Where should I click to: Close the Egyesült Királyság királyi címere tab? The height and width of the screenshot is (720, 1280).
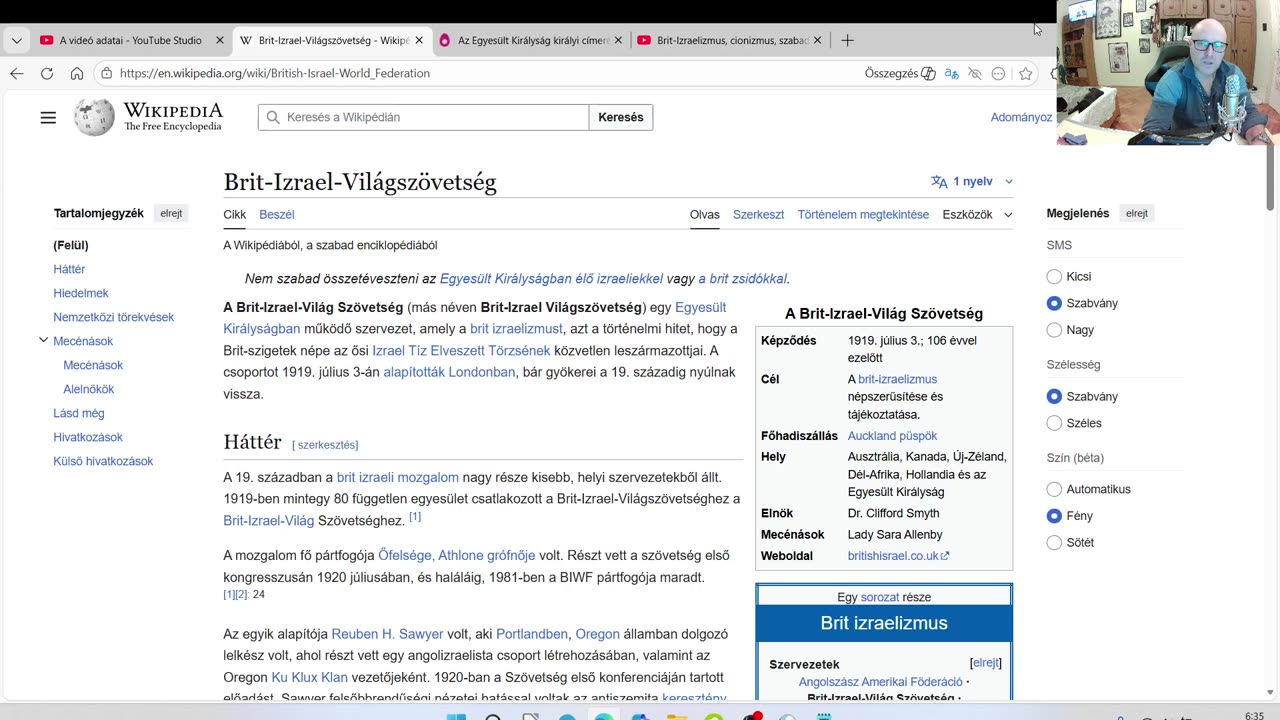[x=618, y=40]
